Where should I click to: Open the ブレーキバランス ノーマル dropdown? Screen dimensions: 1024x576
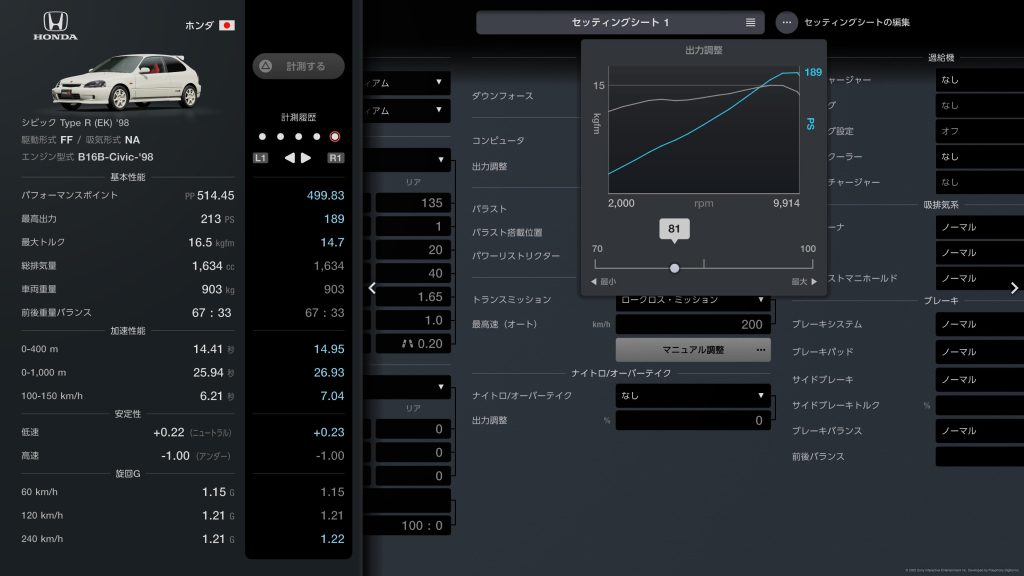[x=980, y=431]
